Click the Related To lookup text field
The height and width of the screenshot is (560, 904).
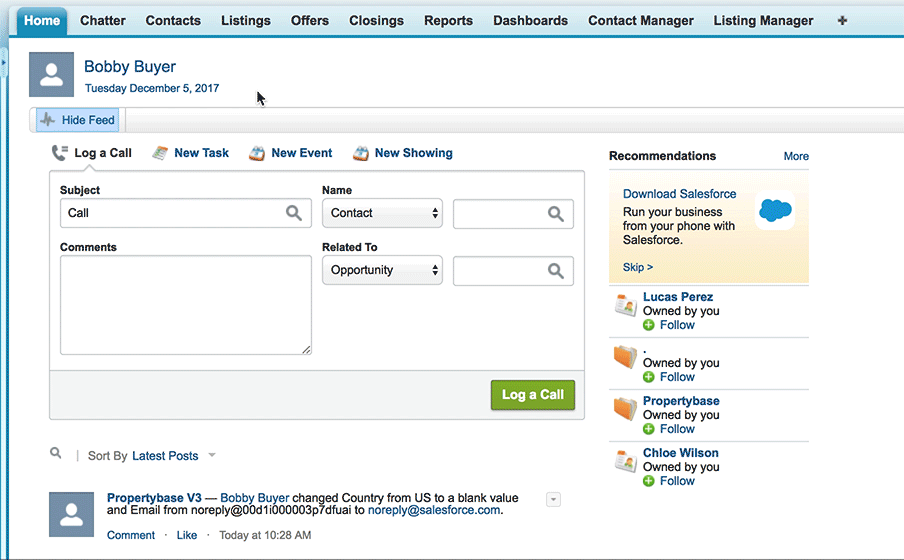[513, 270]
